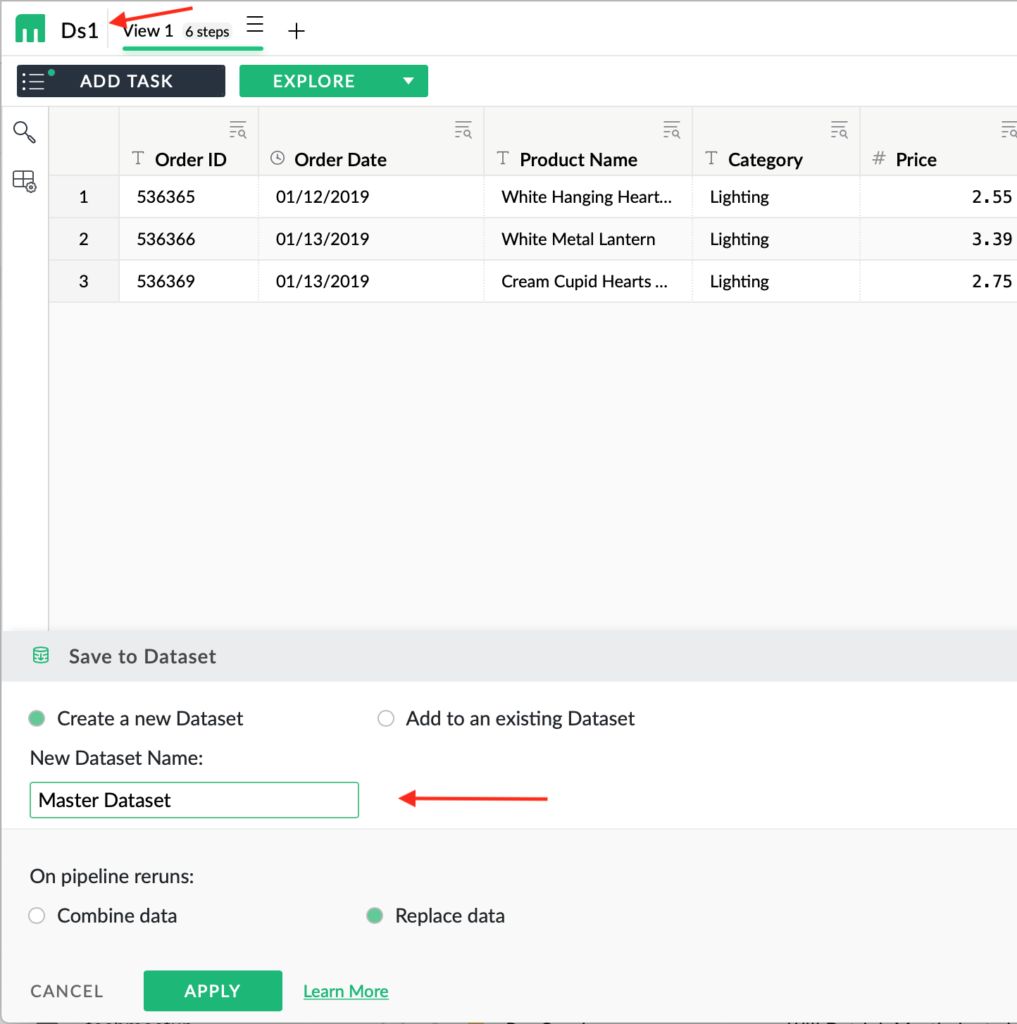
Task: Open Order ID column filter icon
Action: [238, 129]
